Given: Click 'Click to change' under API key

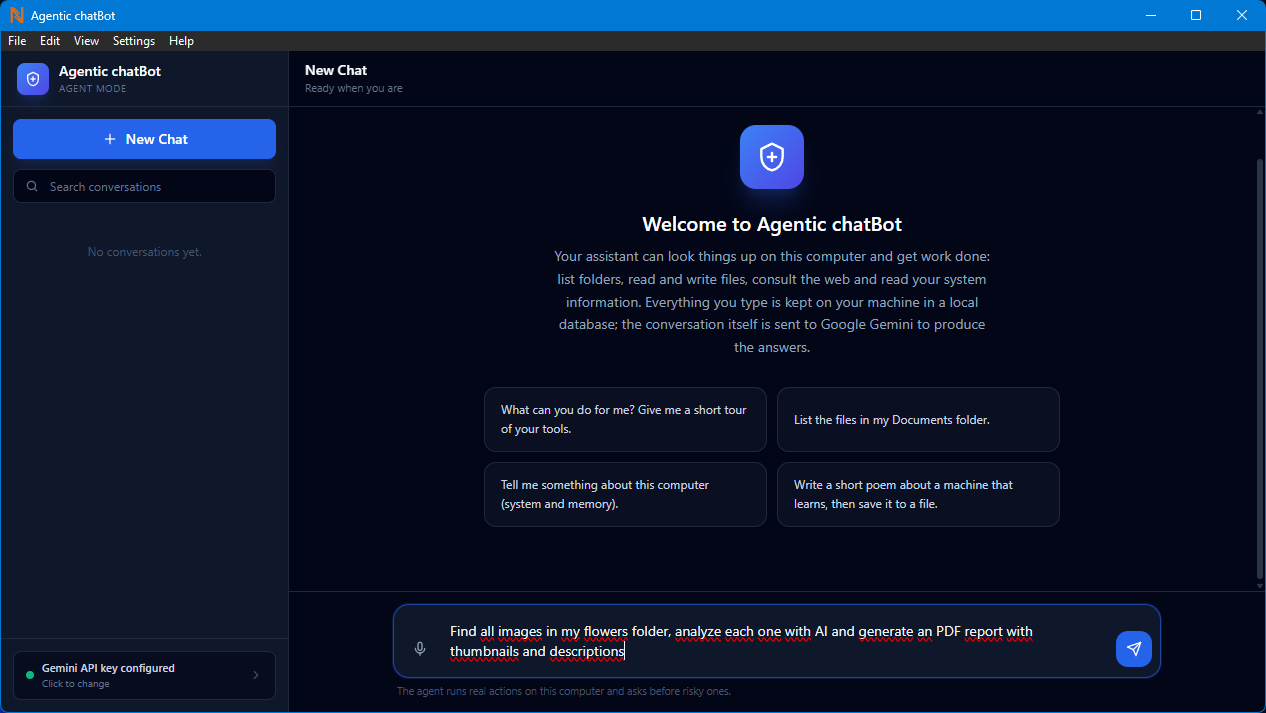Looking at the screenshot, I should [x=76, y=684].
